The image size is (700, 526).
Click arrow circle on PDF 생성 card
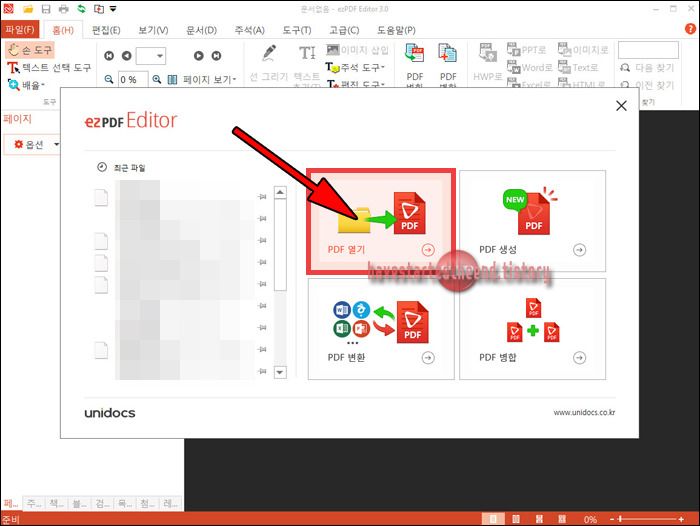[579, 250]
